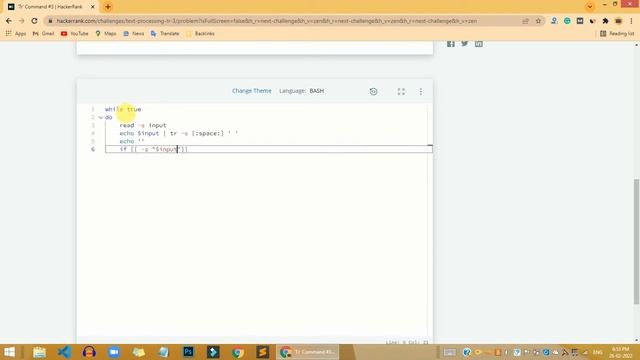
Task: Open the Apps bookmark shortcut
Action: click(16, 33)
